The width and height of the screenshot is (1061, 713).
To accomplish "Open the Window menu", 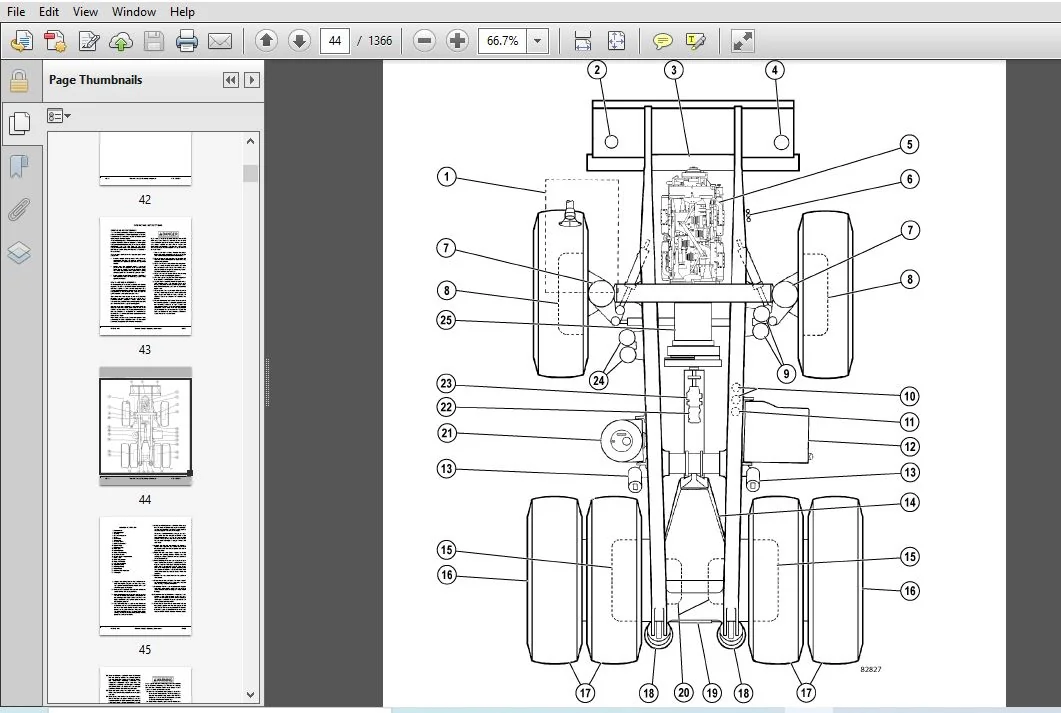I will [134, 12].
